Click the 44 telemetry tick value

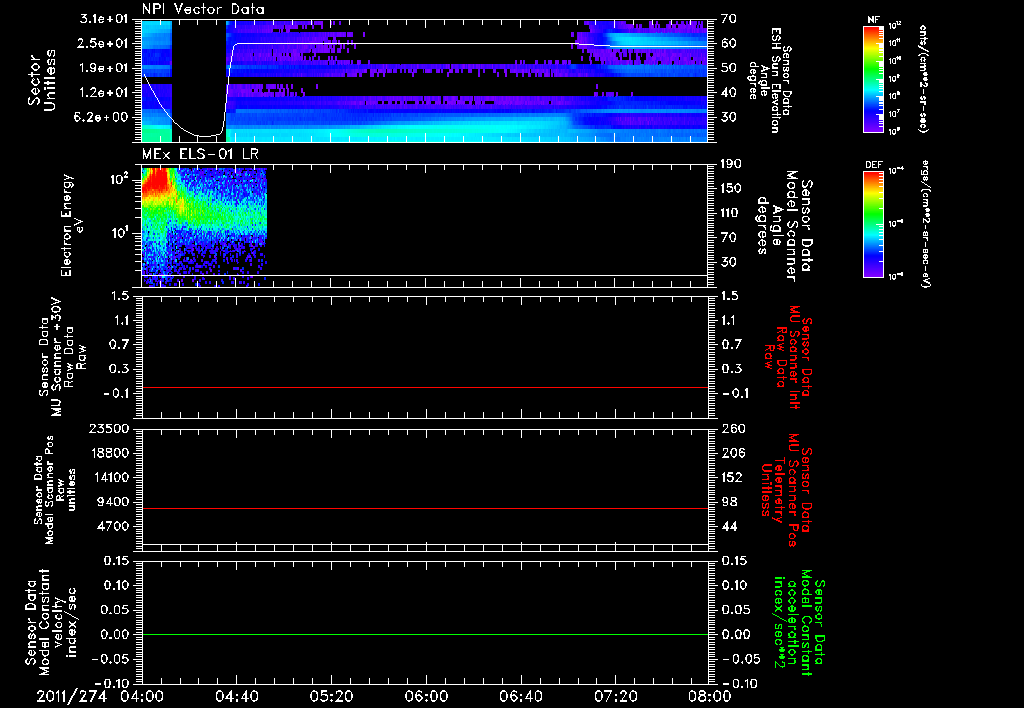[729, 526]
